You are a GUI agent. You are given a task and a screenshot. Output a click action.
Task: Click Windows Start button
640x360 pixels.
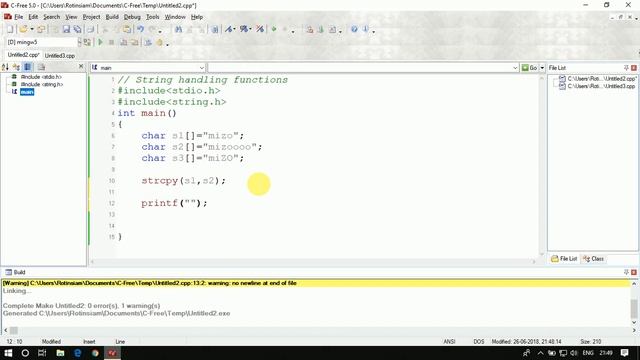8,353
